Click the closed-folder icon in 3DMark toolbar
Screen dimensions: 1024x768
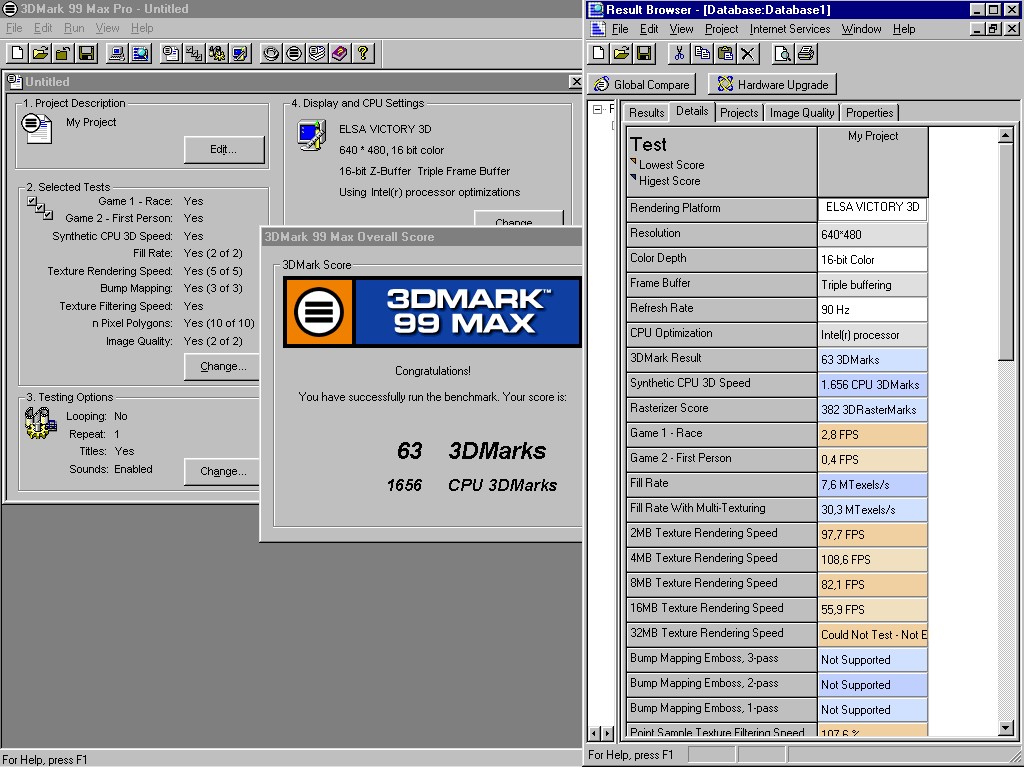tap(63, 54)
